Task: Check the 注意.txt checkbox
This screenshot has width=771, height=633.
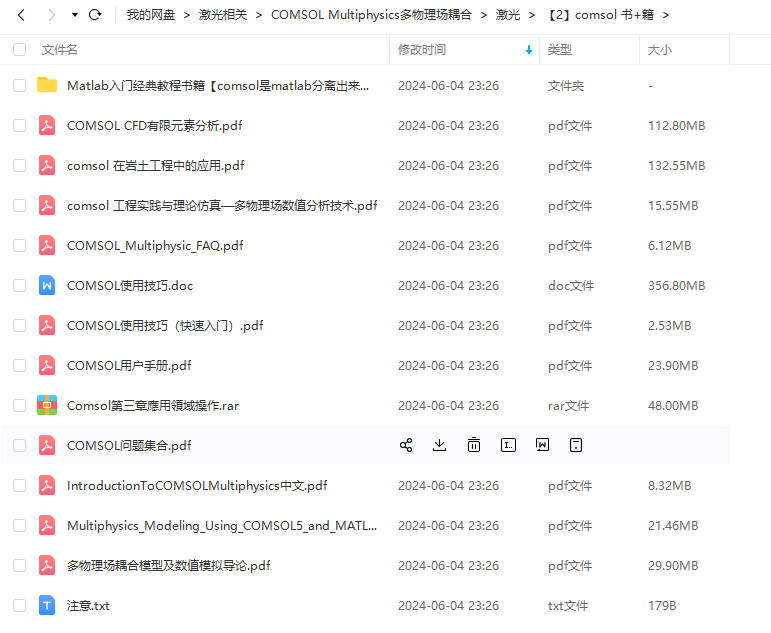Action: click(20, 605)
